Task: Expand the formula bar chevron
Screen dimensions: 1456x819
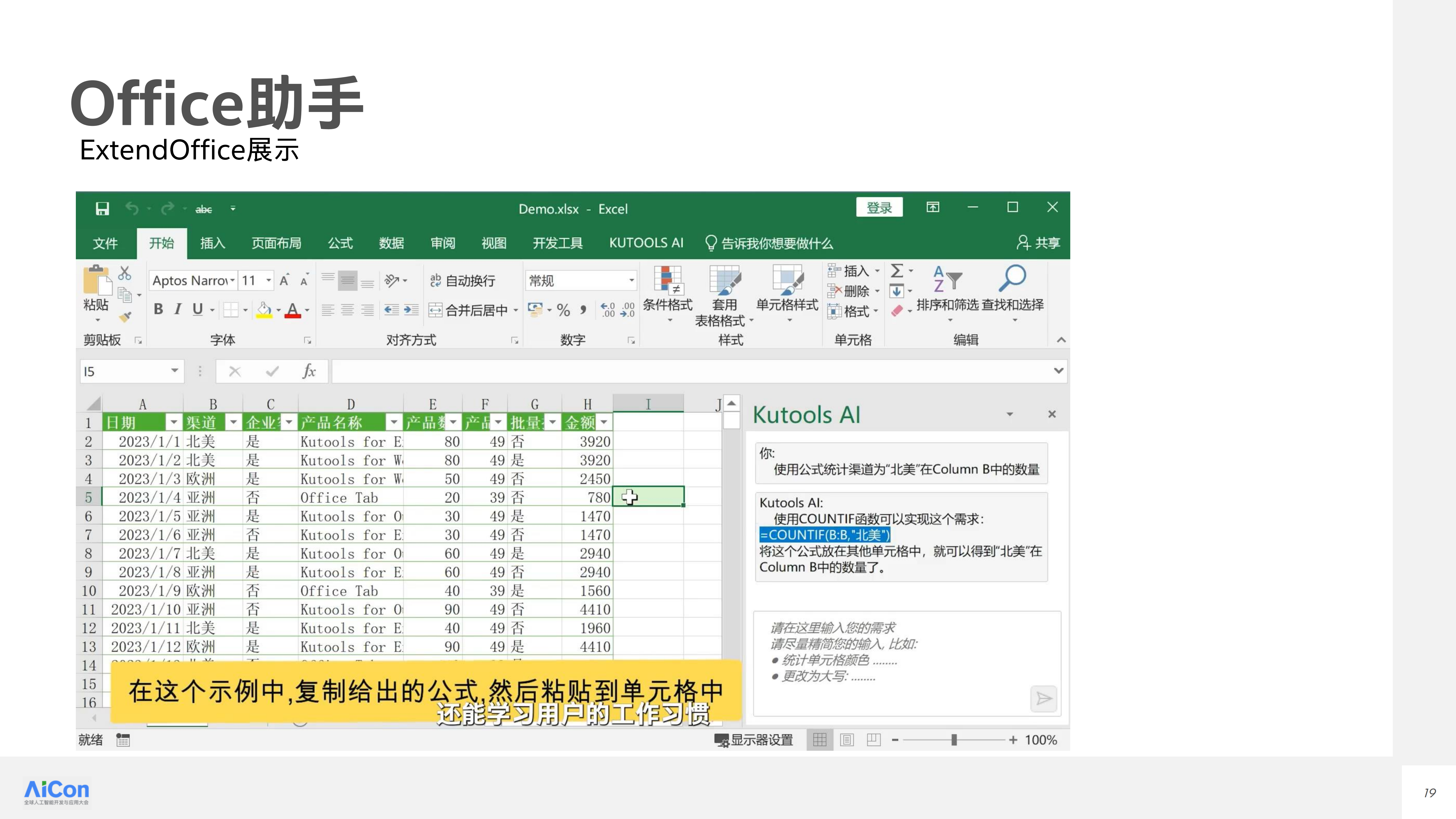Action: tap(1059, 371)
